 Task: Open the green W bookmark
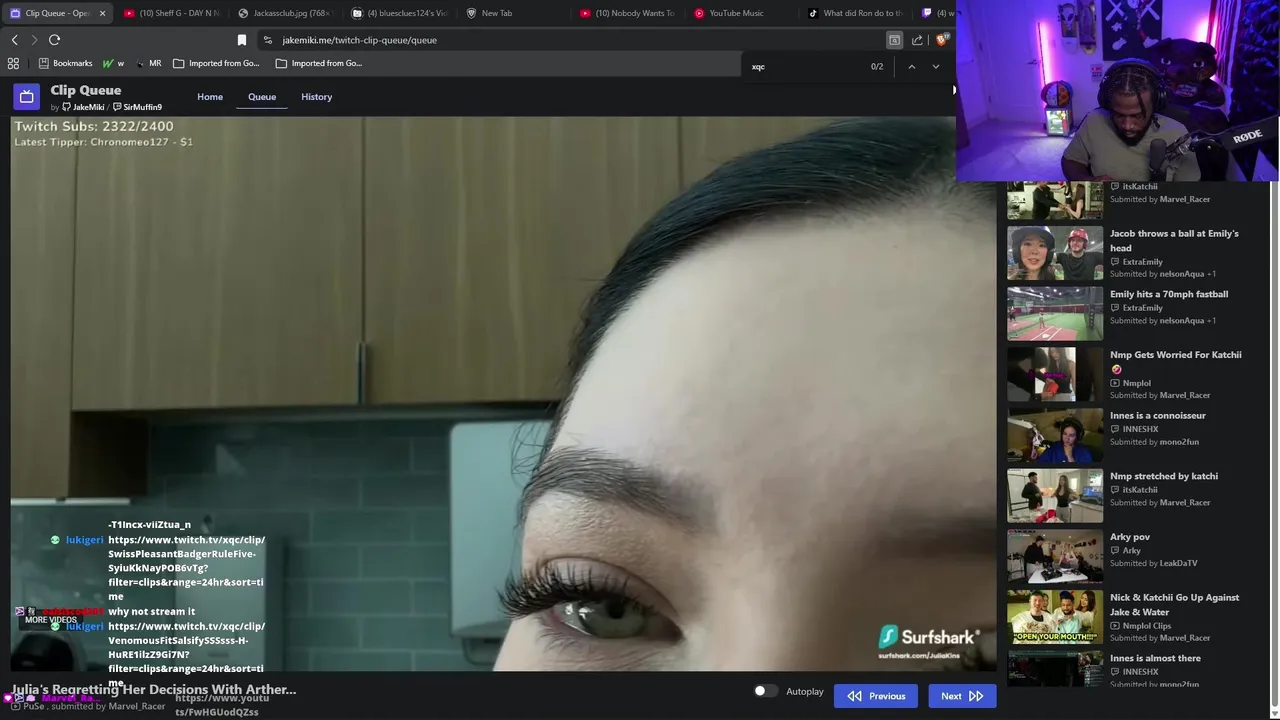(113, 63)
